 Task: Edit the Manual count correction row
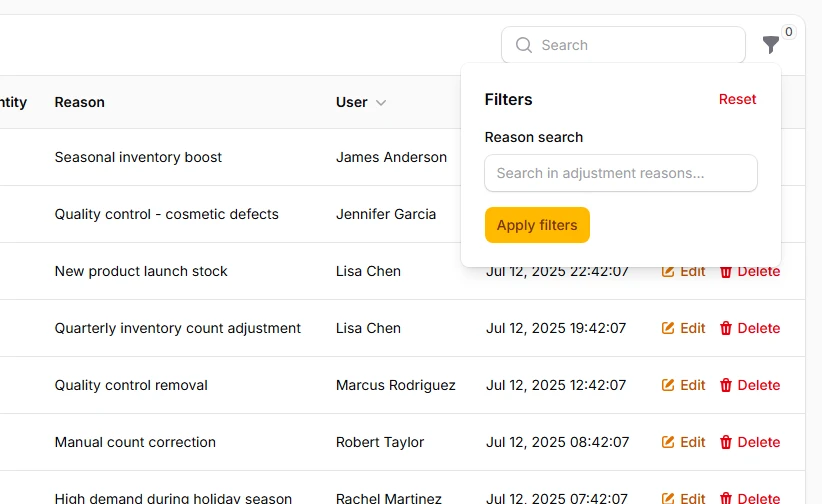[684, 443]
